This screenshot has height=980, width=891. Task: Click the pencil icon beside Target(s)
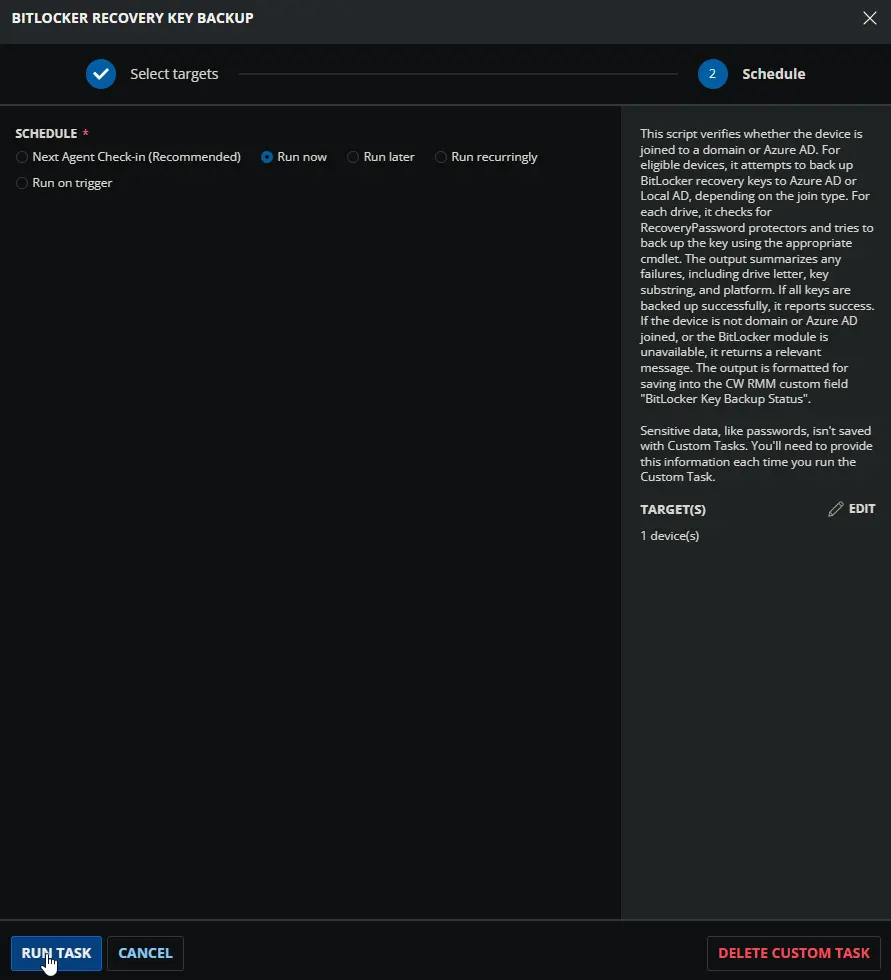(x=836, y=509)
